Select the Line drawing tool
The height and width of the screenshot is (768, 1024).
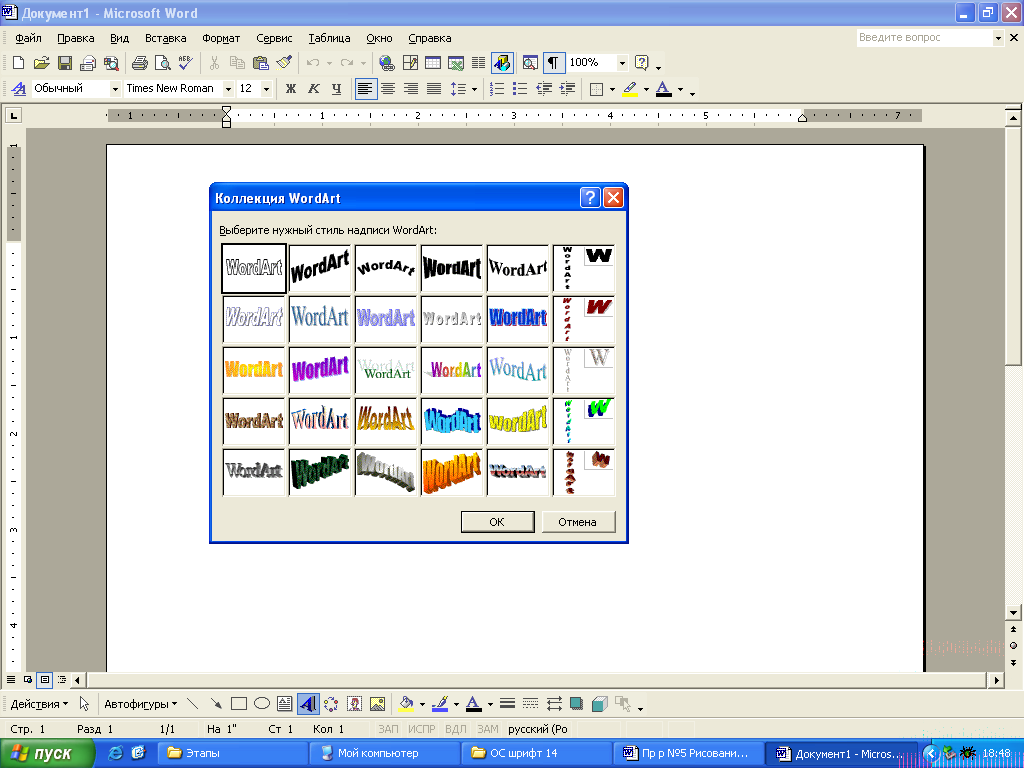(192, 703)
